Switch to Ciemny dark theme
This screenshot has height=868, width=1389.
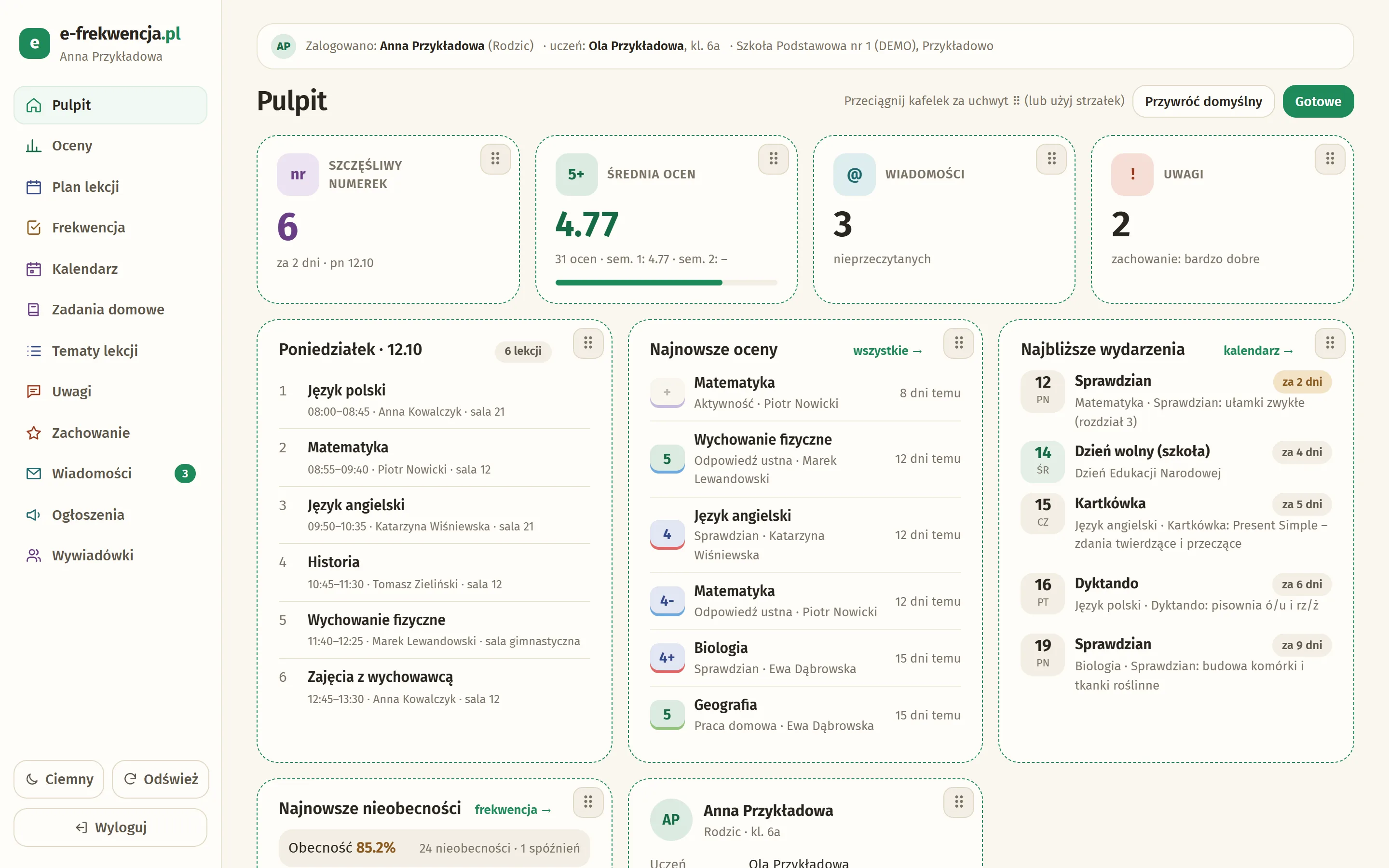pyautogui.click(x=58, y=779)
